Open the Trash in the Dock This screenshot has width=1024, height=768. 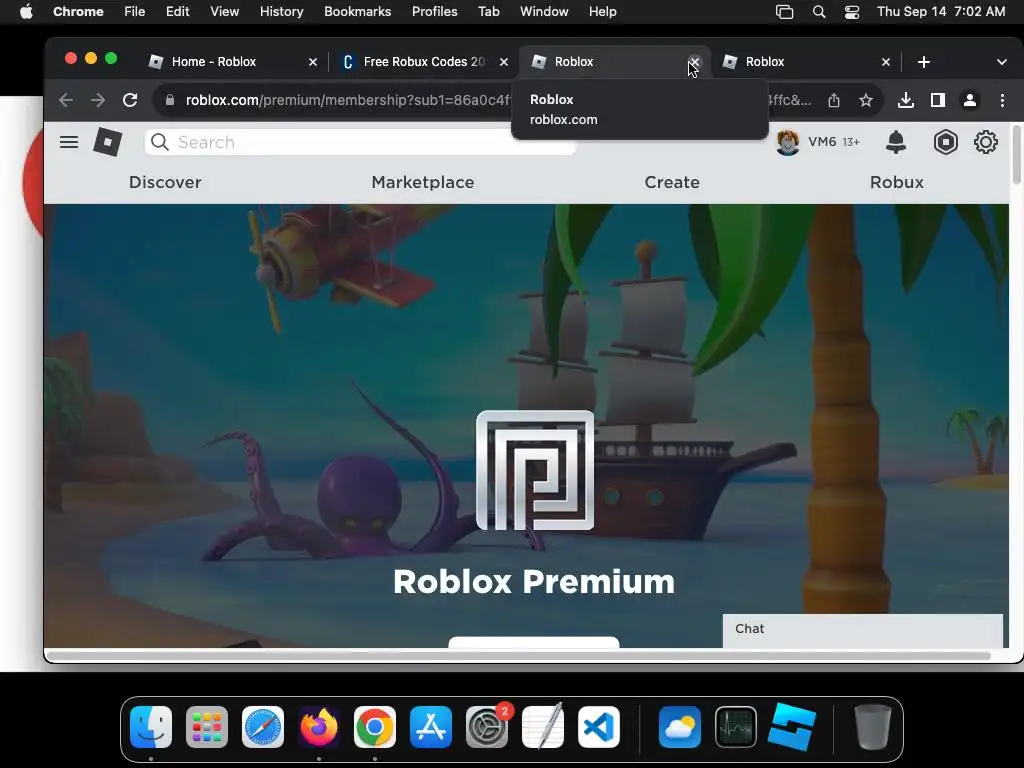pyautogui.click(x=872, y=727)
